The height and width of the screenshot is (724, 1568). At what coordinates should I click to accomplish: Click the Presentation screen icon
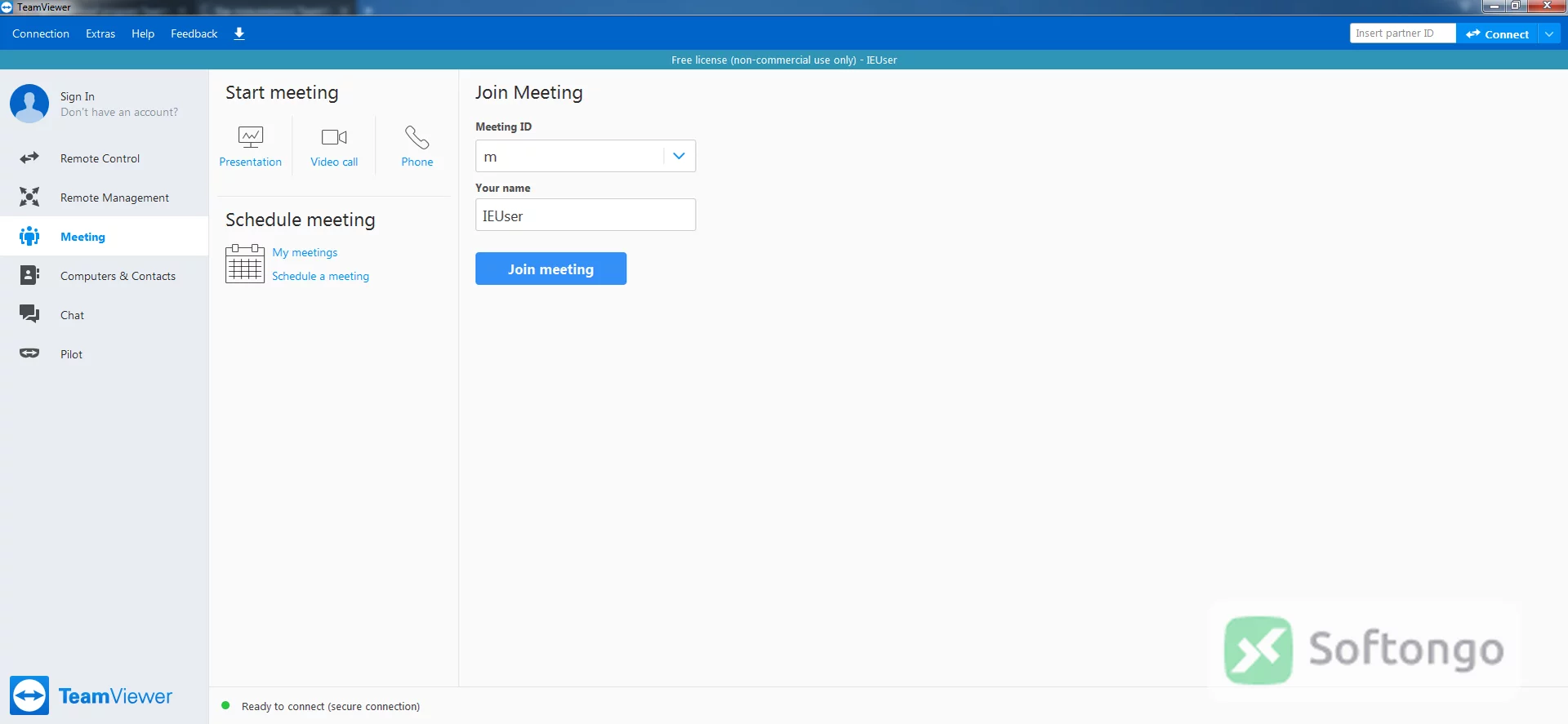pos(251,137)
